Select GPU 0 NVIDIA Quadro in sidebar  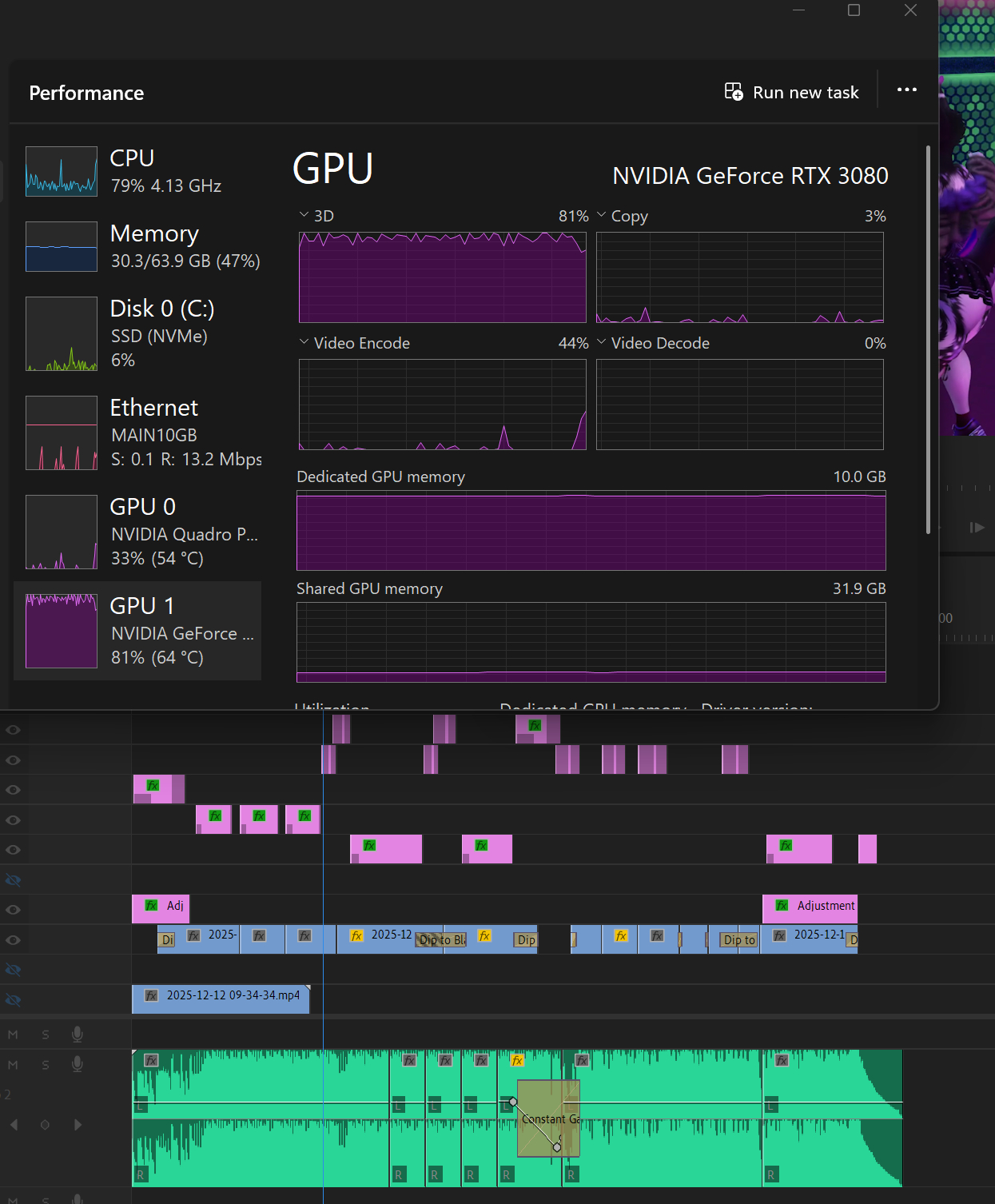[137, 532]
